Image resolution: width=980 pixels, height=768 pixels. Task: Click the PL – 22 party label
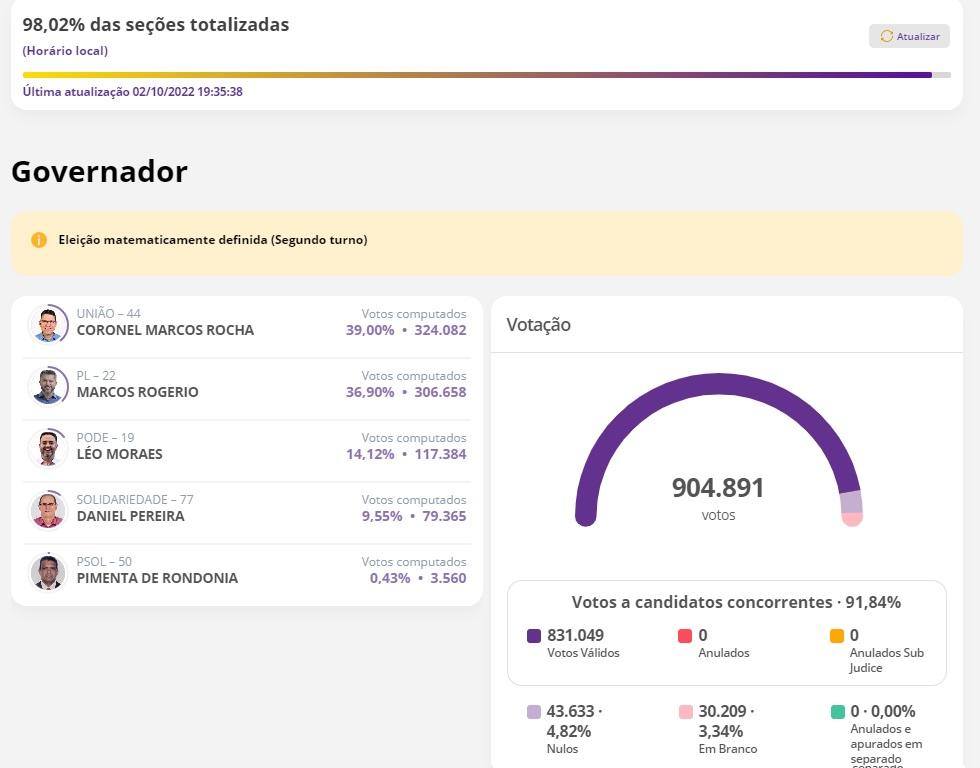tap(96, 376)
